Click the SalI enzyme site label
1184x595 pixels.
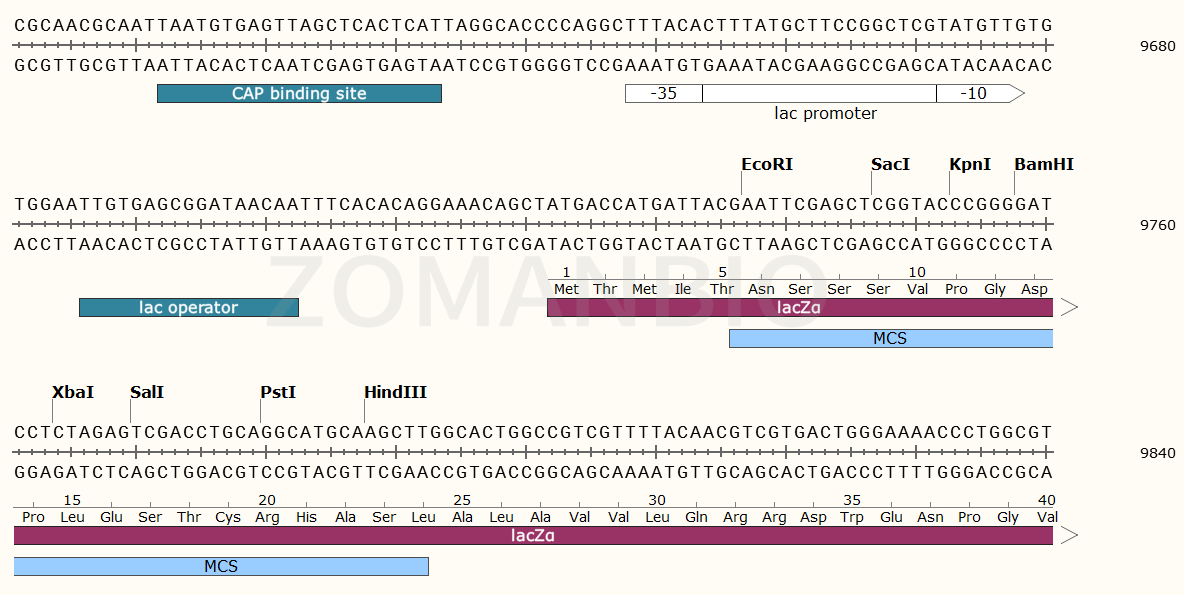point(147,392)
